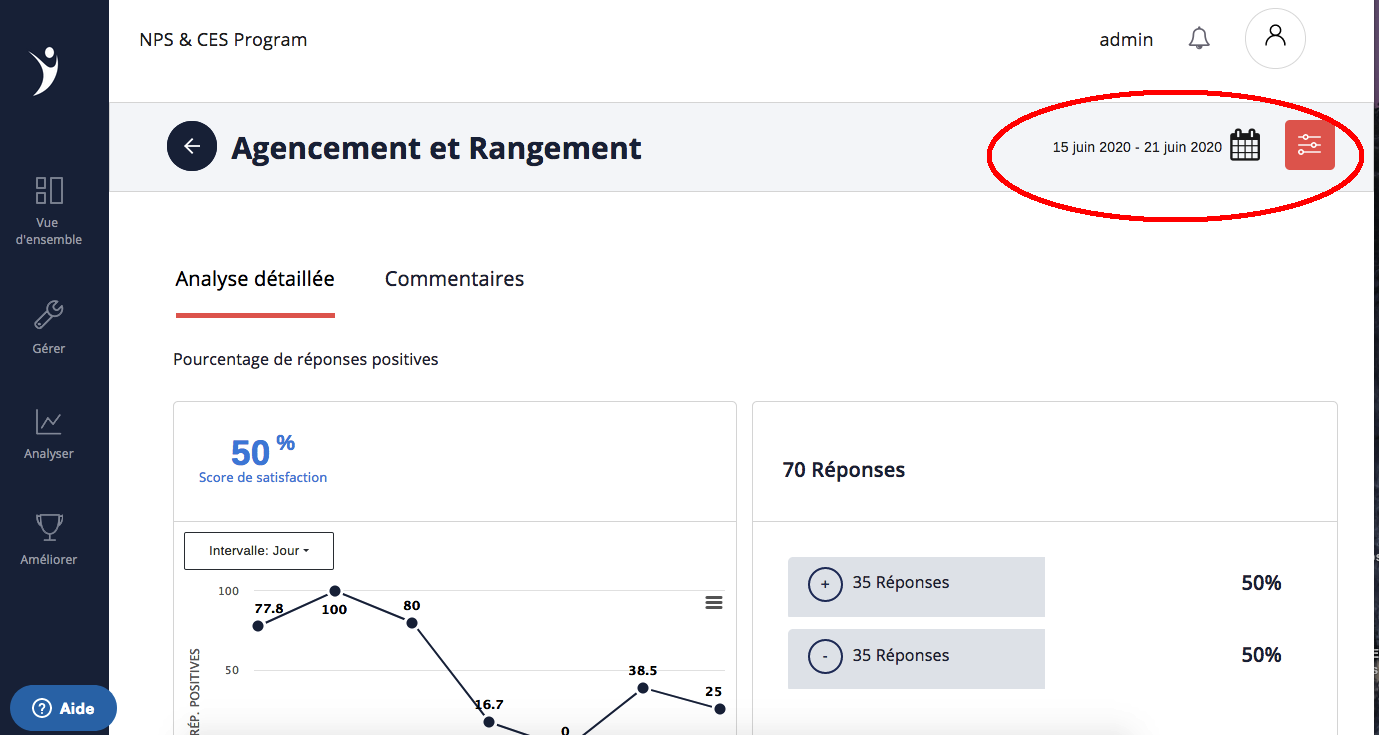Click the notification bell icon
The width and height of the screenshot is (1379, 735).
click(1198, 39)
